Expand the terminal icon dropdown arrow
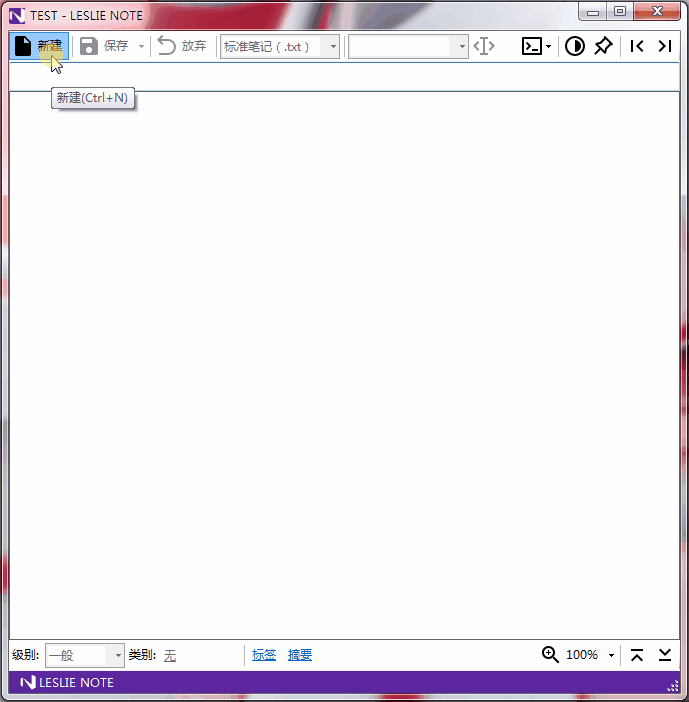The image size is (689, 702). [549, 46]
